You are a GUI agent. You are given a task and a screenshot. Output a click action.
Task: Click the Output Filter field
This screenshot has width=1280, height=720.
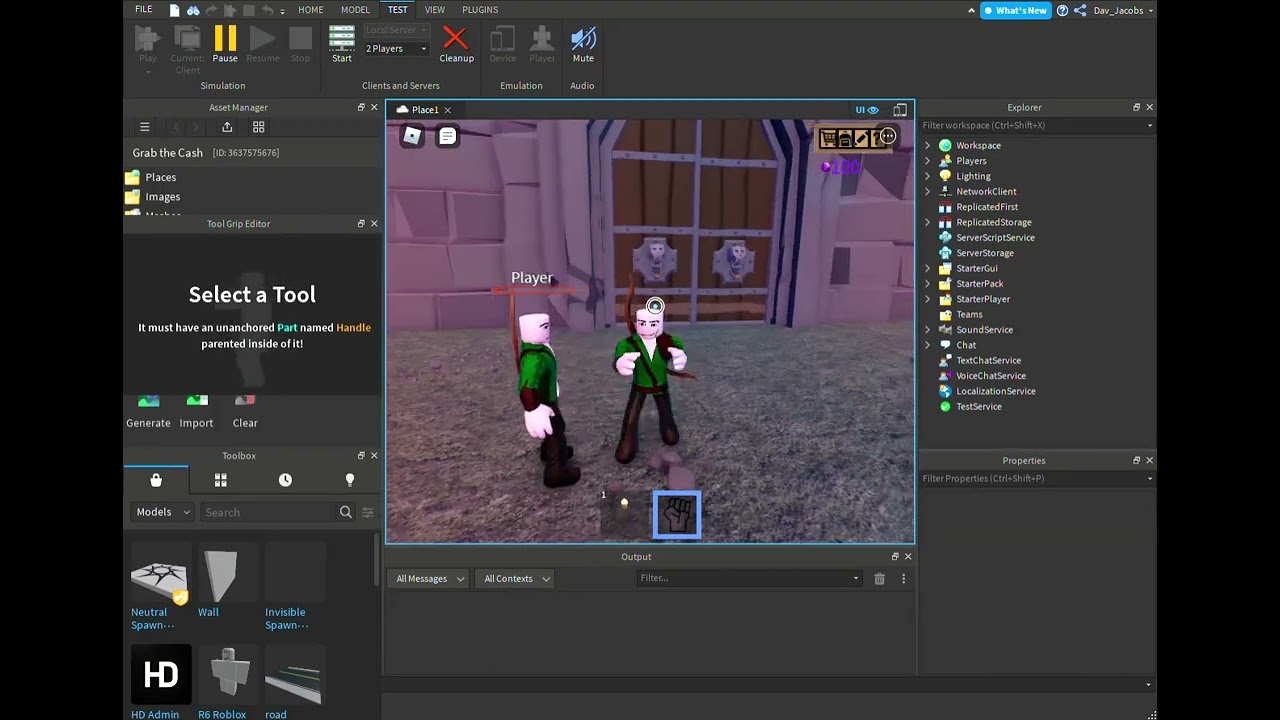tap(750, 578)
